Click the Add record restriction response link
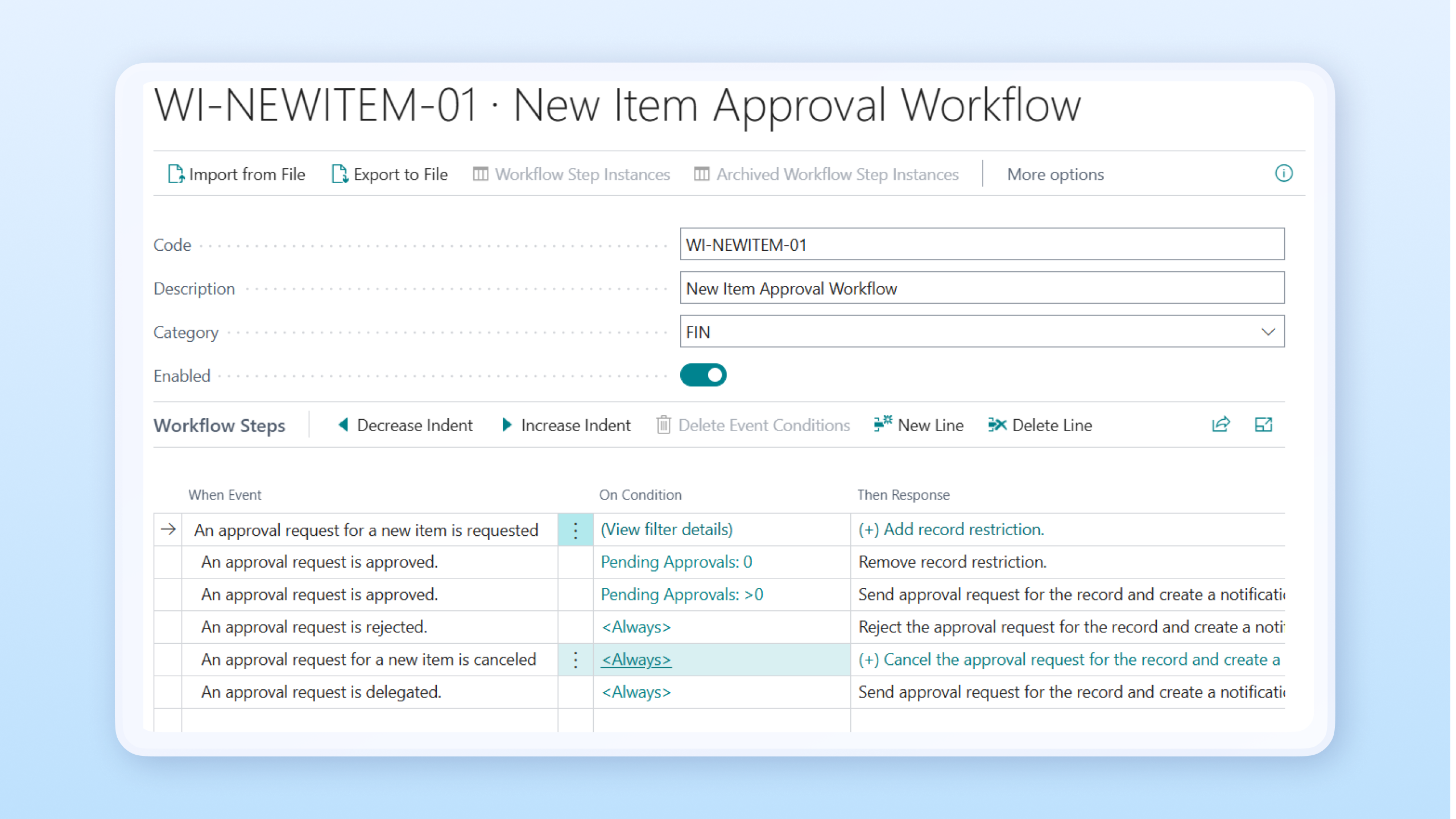This screenshot has height=819, width=1456. (951, 530)
